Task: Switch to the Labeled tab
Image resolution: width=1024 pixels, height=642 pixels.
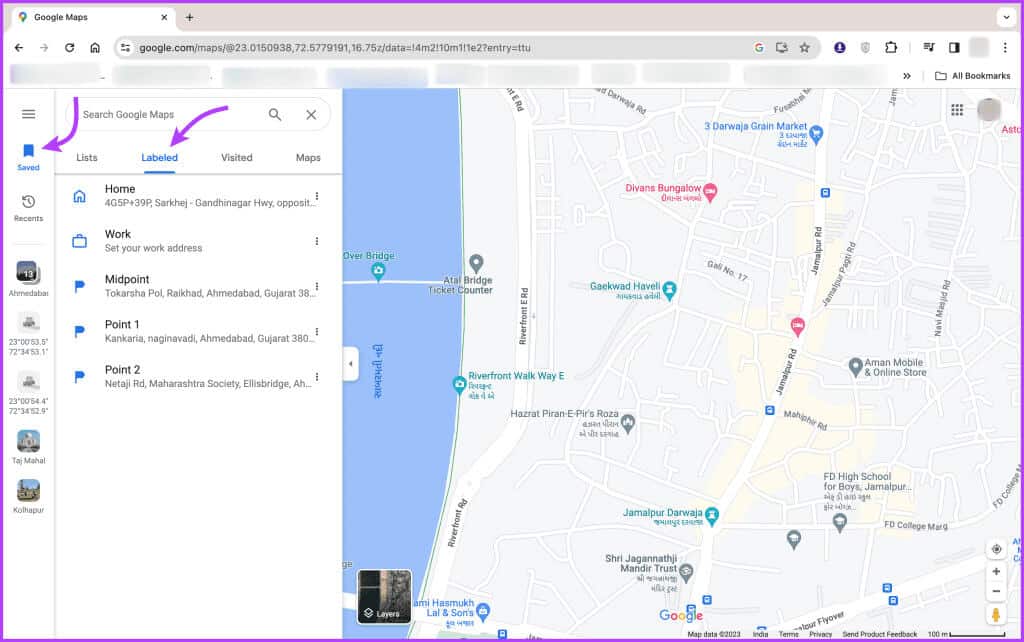Action: coord(159,157)
